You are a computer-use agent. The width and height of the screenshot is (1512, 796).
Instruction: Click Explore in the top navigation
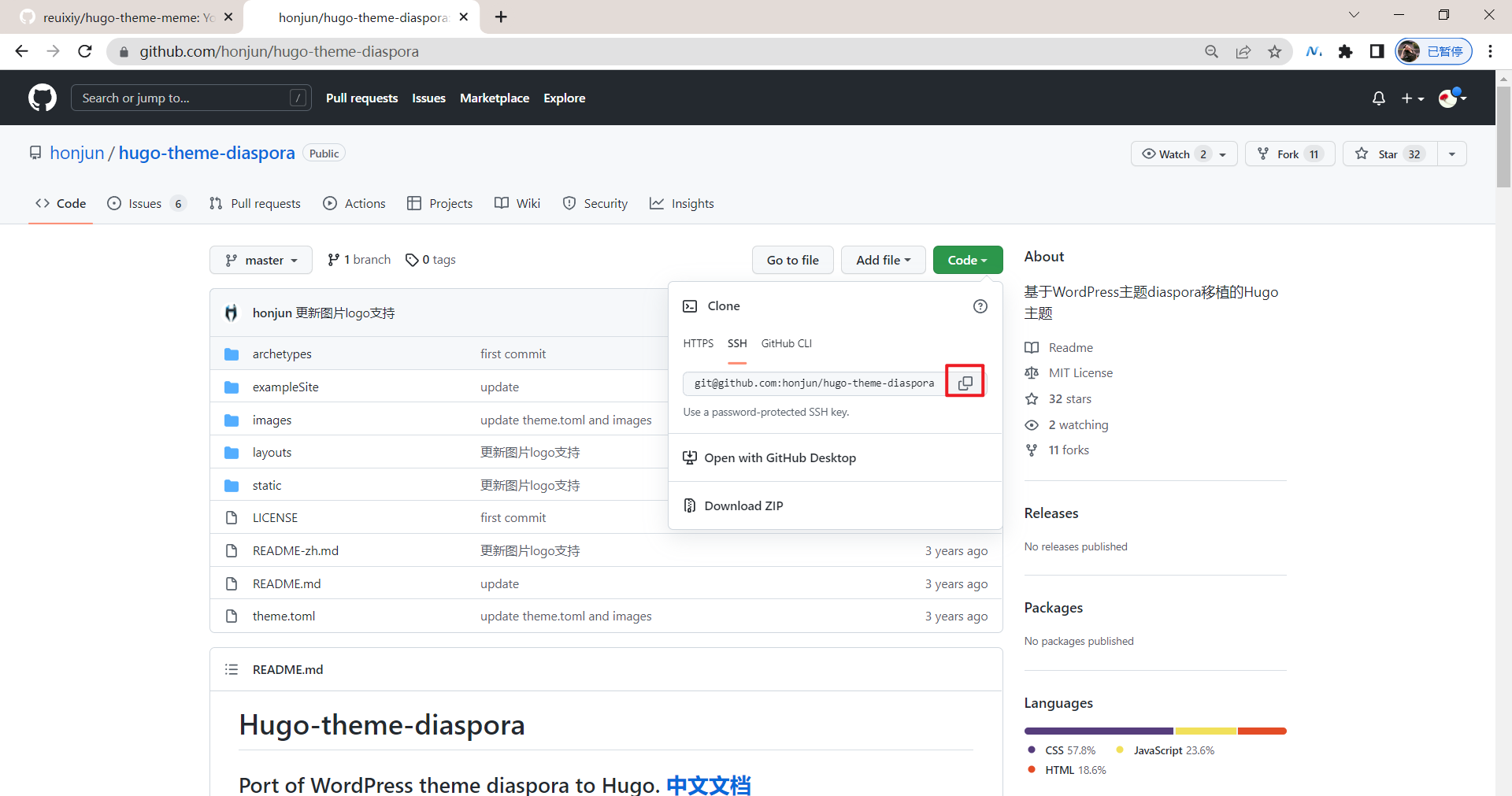[x=565, y=98]
